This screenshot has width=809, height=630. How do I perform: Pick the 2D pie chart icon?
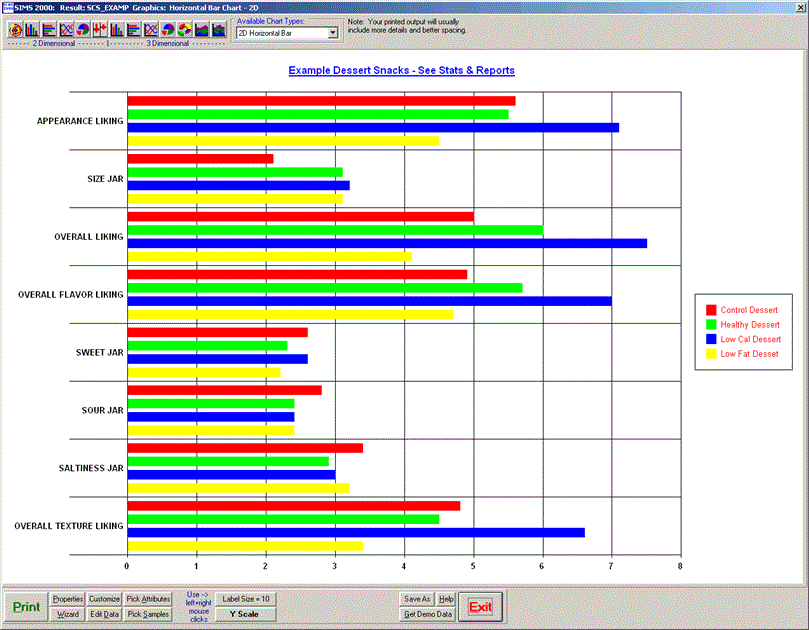coord(83,30)
